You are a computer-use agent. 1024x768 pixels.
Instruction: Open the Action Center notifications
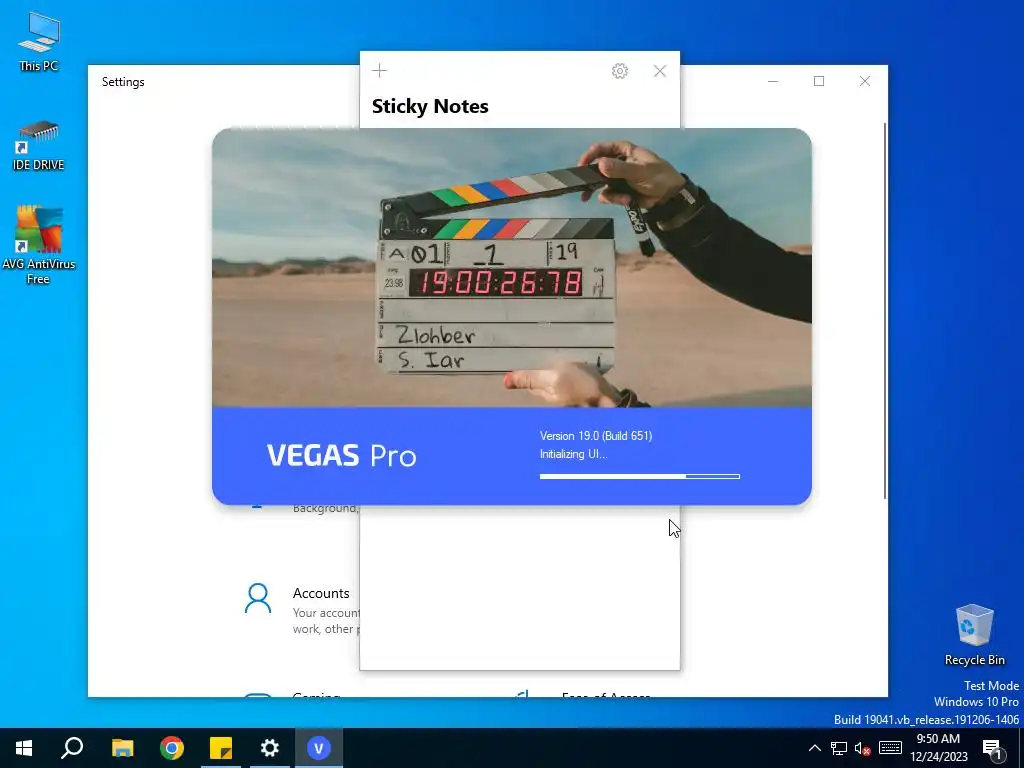(x=993, y=748)
